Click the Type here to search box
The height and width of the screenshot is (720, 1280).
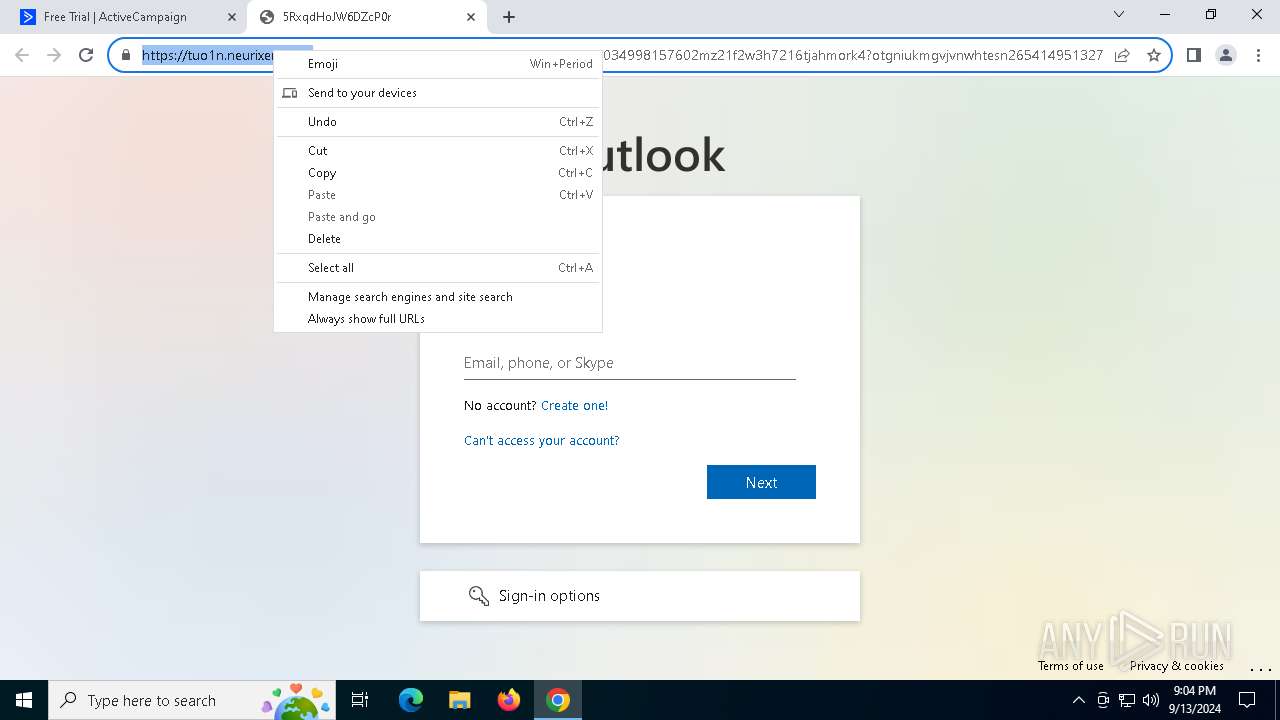point(192,700)
